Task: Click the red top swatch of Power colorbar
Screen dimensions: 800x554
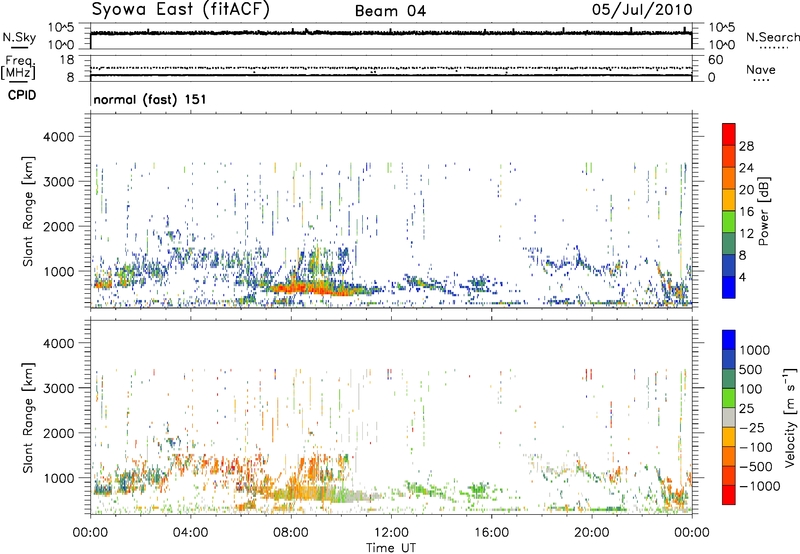Action: [x=729, y=134]
